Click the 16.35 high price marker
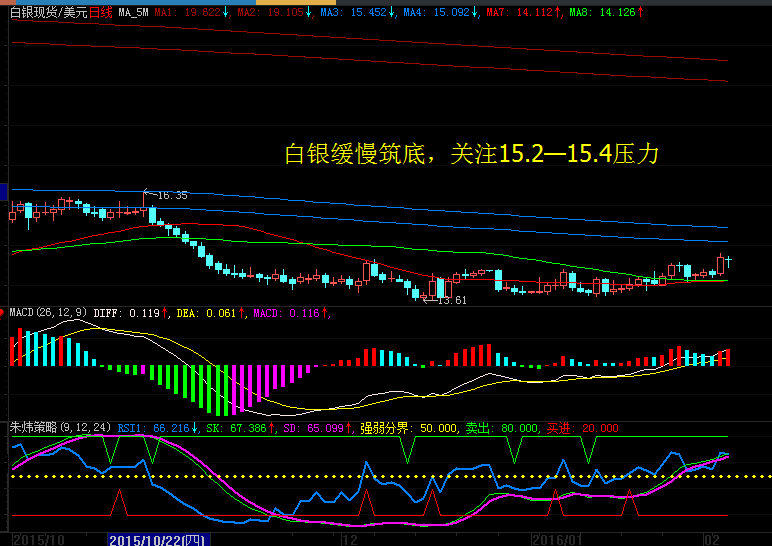The image size is (772, 546). 170,195
